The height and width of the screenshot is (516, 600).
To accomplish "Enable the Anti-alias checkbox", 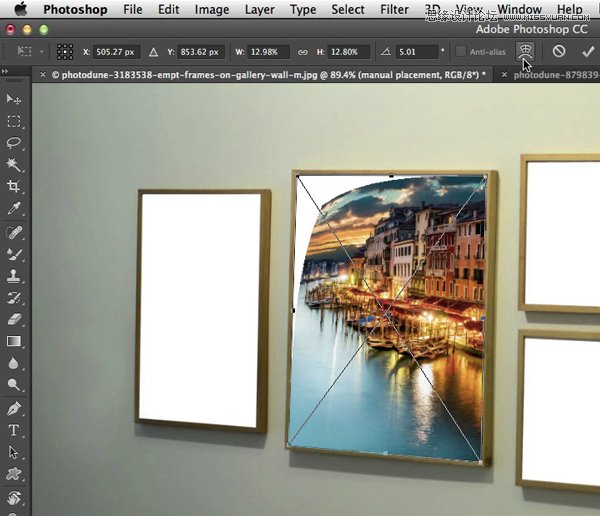I will pyautogui.click(x=461, y=51).
